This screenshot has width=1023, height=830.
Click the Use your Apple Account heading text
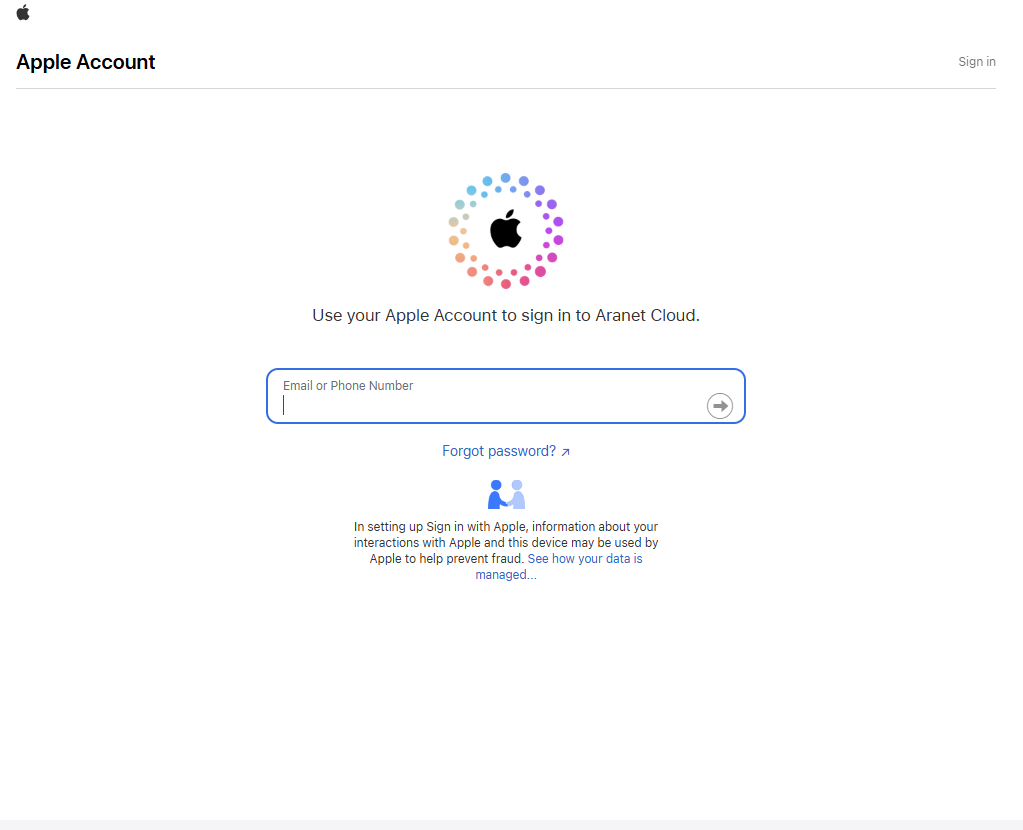click(440, 315)
